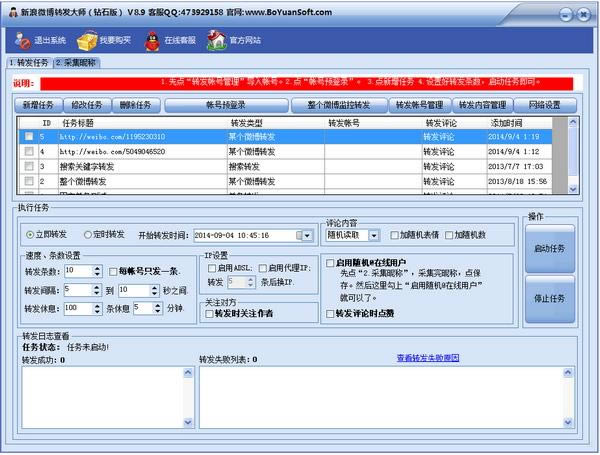600x455 pixels.
Task: Check the box for task ID 4
Action: [29, 151]
